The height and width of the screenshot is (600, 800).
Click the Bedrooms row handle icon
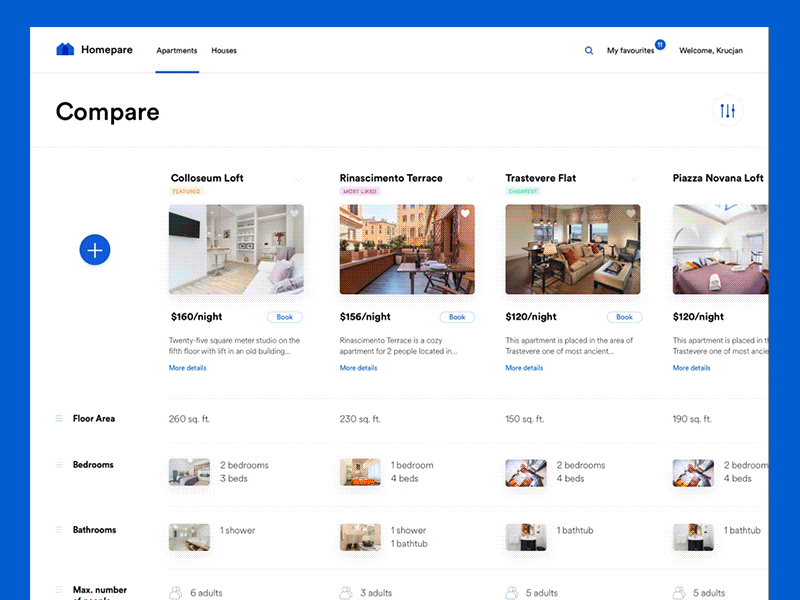[59, 465]
